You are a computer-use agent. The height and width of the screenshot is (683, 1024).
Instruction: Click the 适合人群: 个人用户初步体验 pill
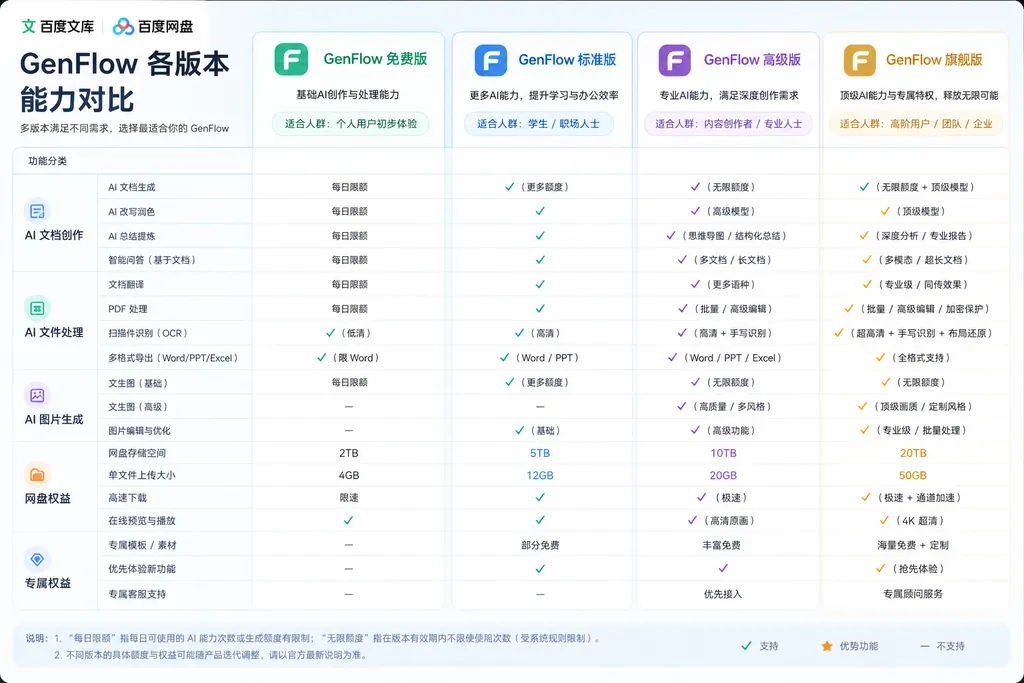pyautogui.click(x=351, y=123)
